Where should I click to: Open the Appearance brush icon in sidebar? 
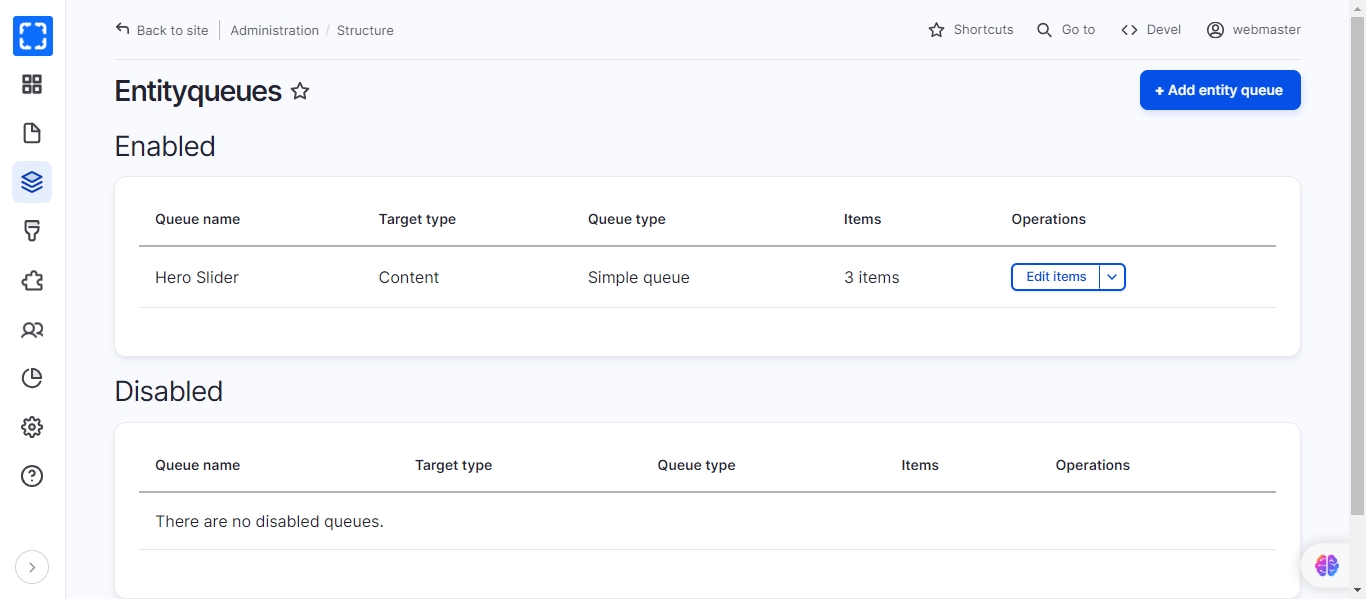tap(32, 231)
